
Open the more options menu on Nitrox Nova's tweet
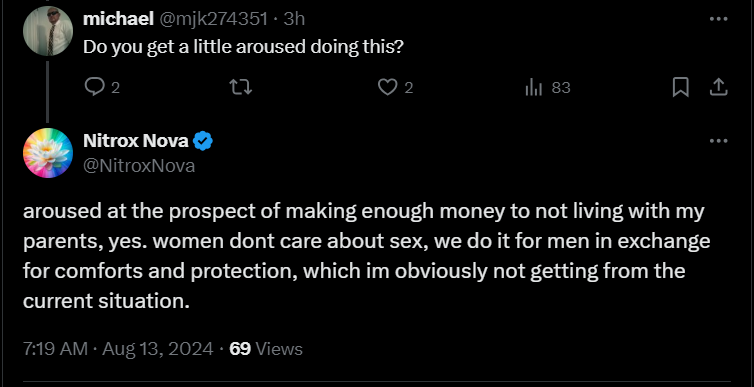(x=718, y=141)
